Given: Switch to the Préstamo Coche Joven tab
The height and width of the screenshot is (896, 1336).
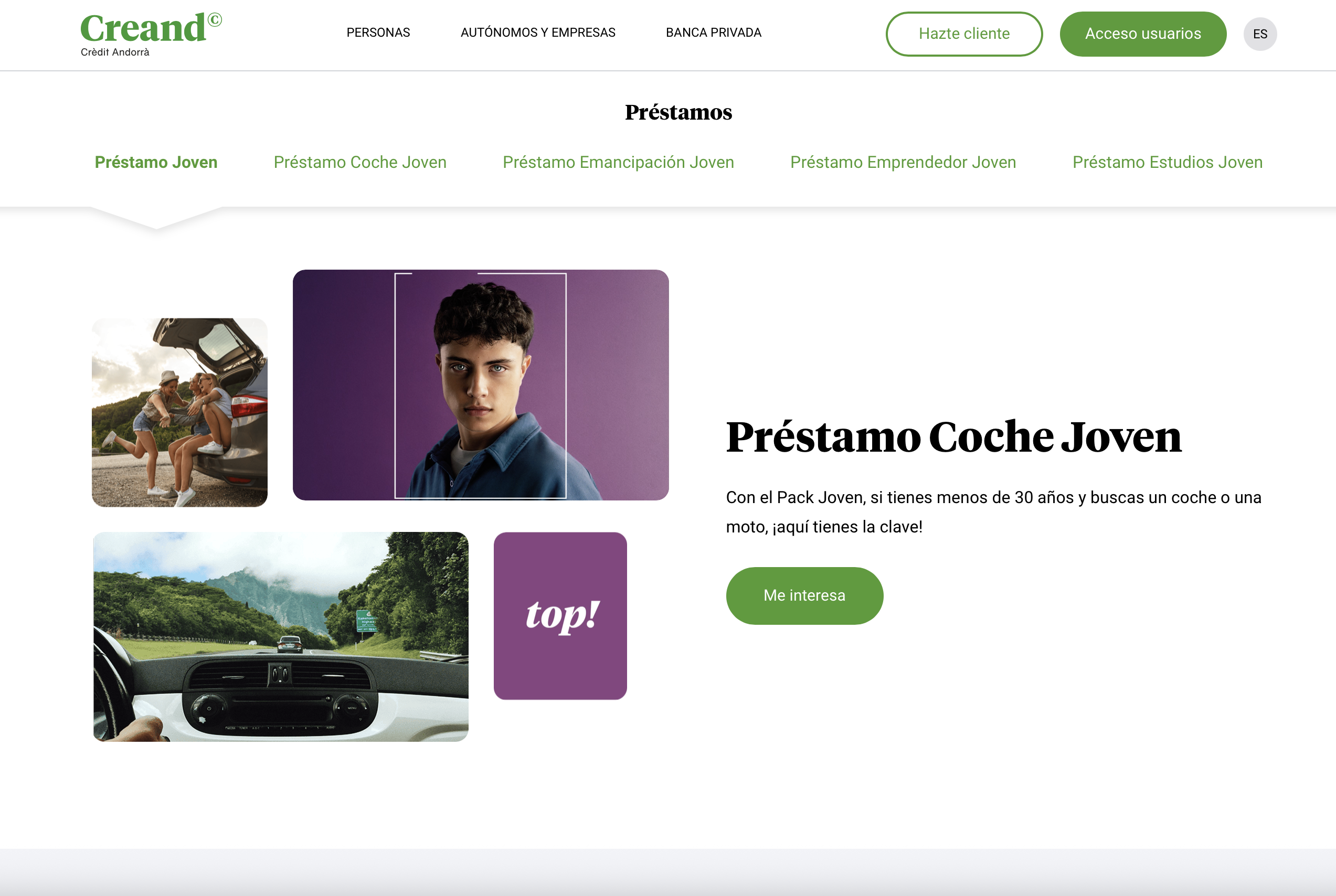Looking at the screenshot, I should [x=359, y=162].
